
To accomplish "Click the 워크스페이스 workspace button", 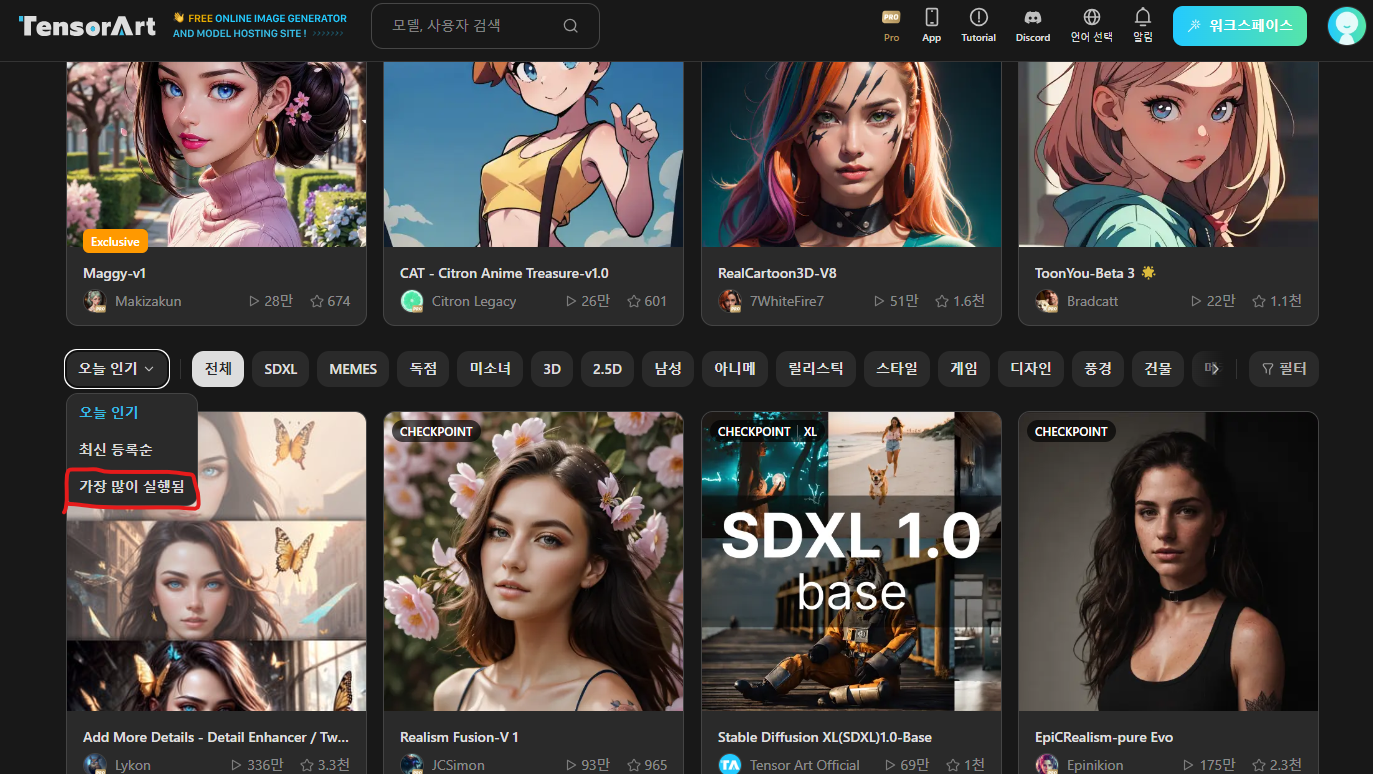I will 1239,26.
